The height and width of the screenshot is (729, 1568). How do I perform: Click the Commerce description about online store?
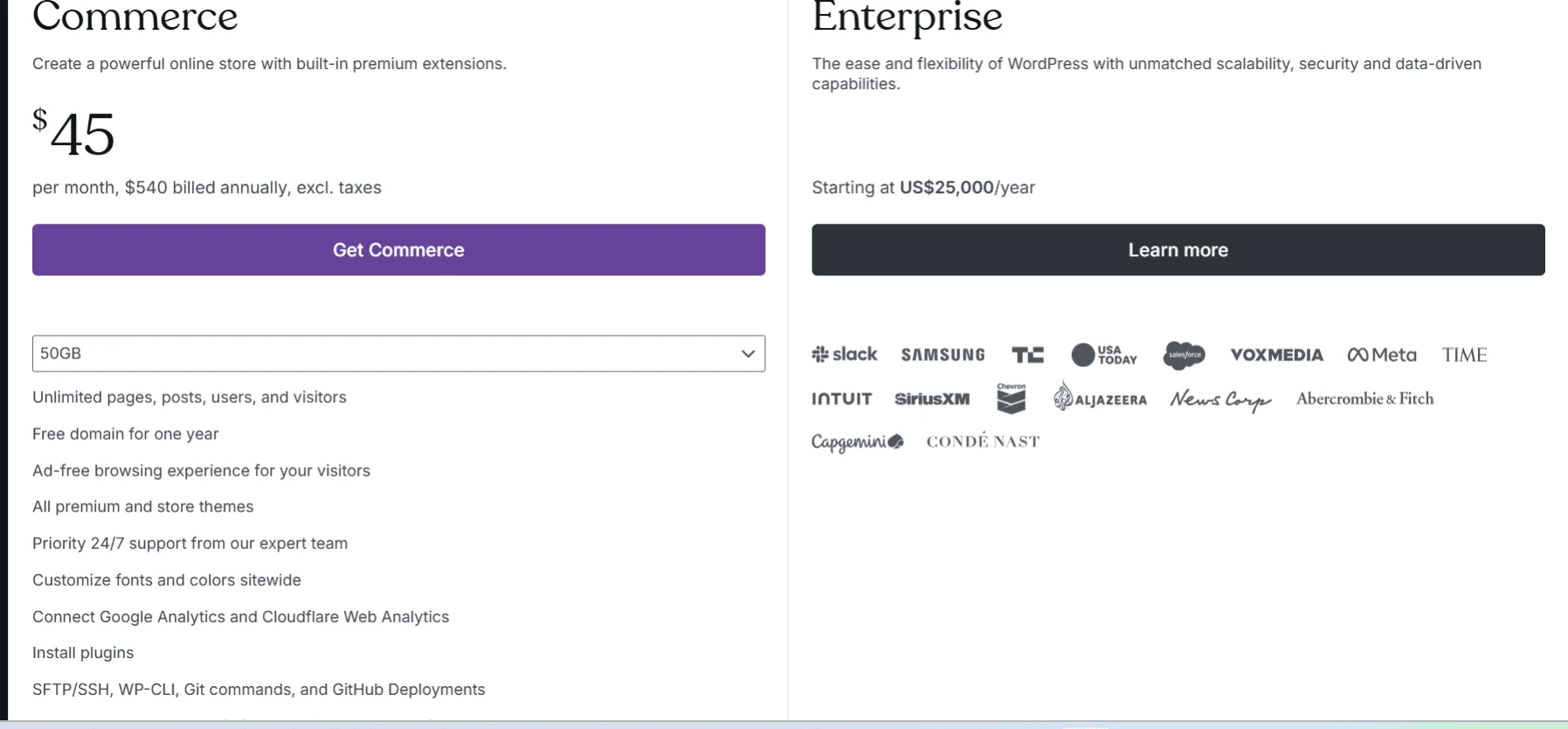point(269,64)
